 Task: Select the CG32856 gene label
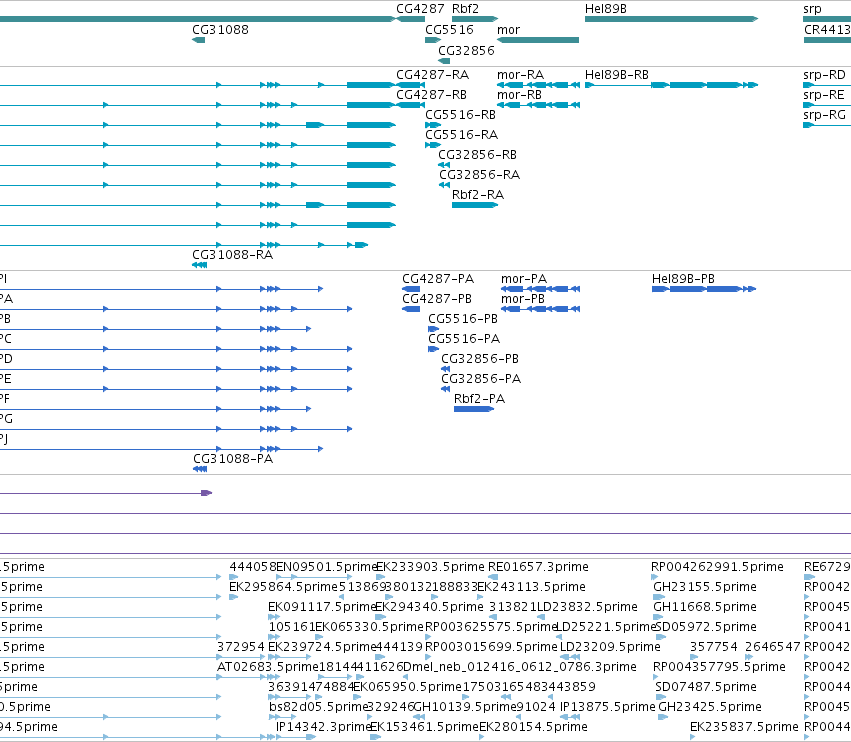pyautogui.click(x=466, y=50)
